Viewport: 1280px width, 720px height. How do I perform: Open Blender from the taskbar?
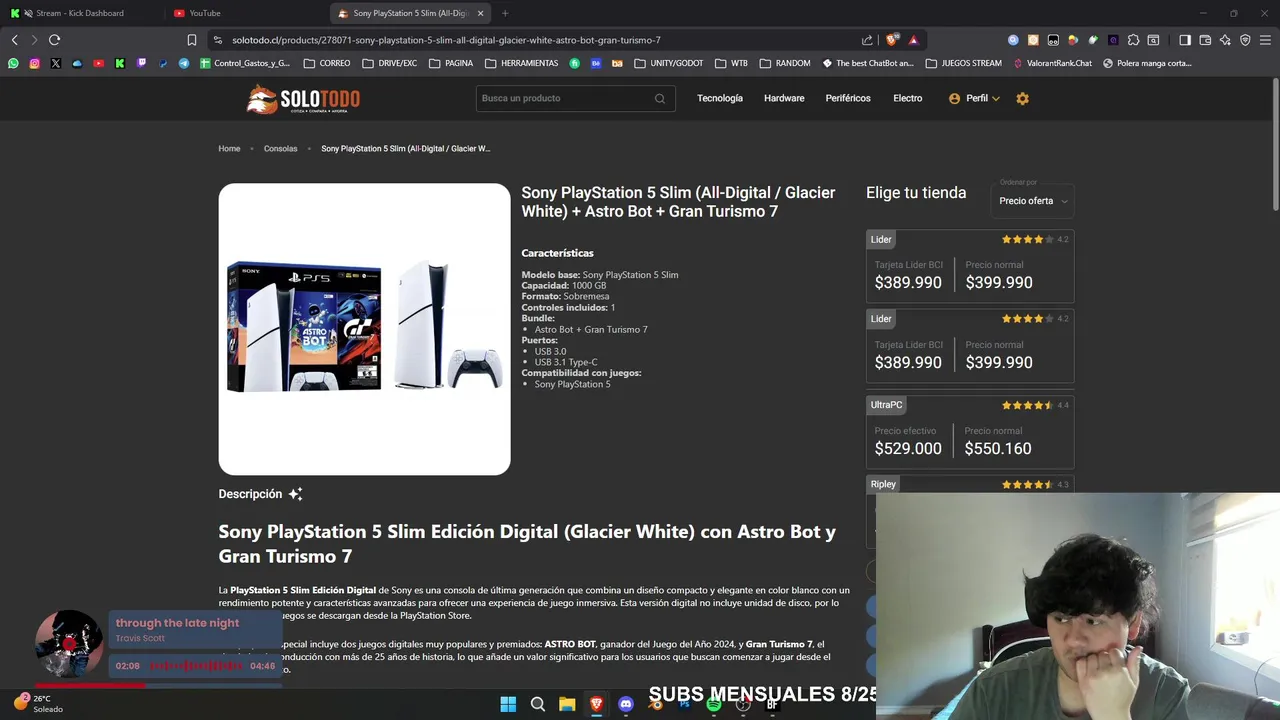point(656,704)
